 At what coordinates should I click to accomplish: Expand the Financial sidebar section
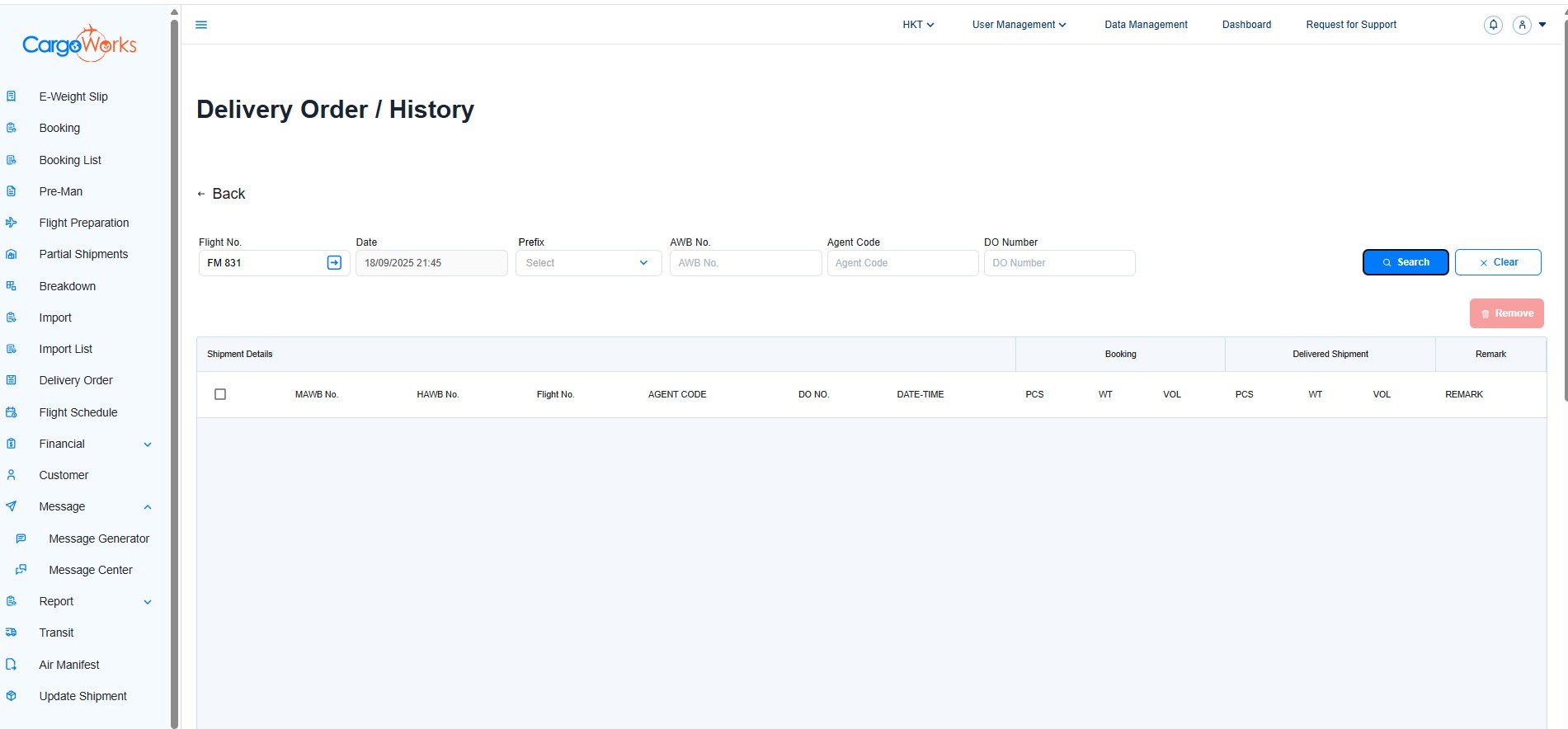pyautogui.click(x=148, y=444)
